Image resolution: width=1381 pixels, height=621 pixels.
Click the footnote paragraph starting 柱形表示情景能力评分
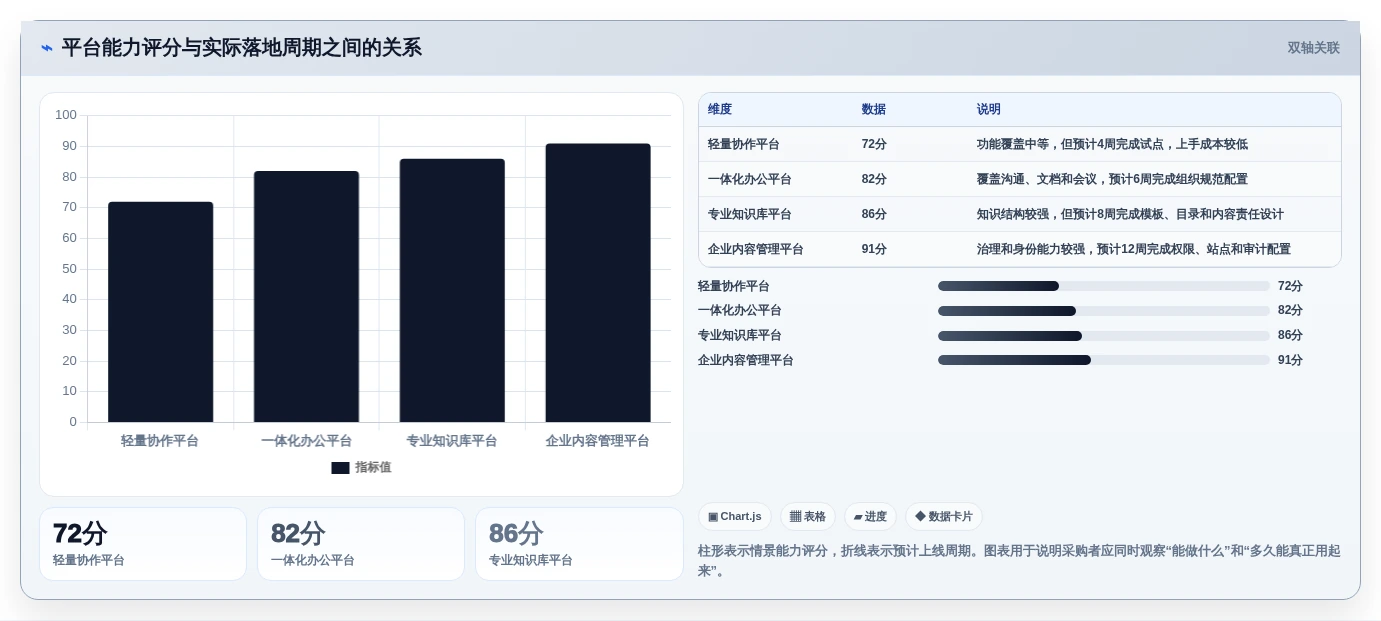coord(1019,560)
